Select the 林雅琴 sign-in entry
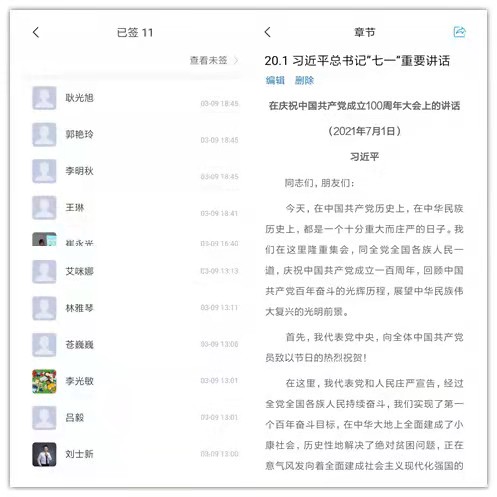 tap(136, 308)
